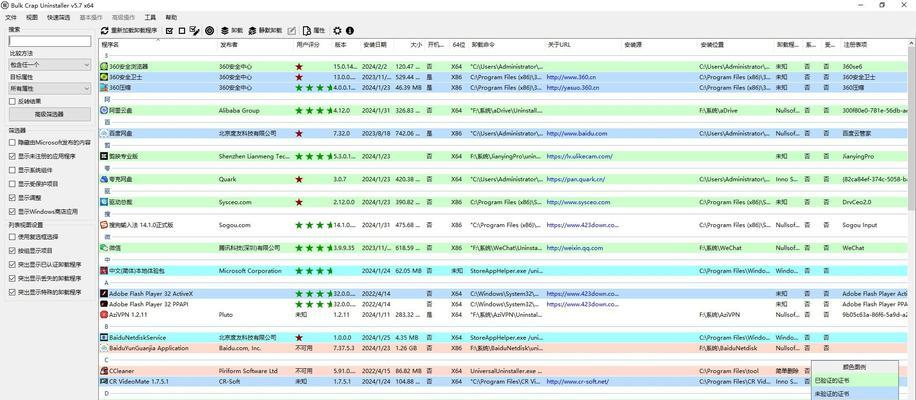Open the 工具 menu
This screenshot has width=916, height=400.
click(150, 18)
